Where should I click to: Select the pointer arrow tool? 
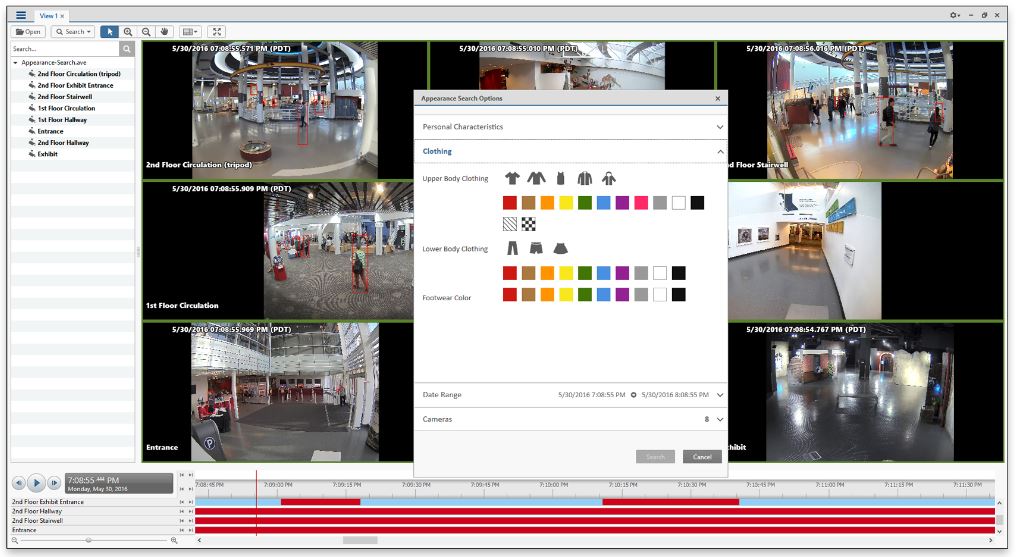[109, 31]
